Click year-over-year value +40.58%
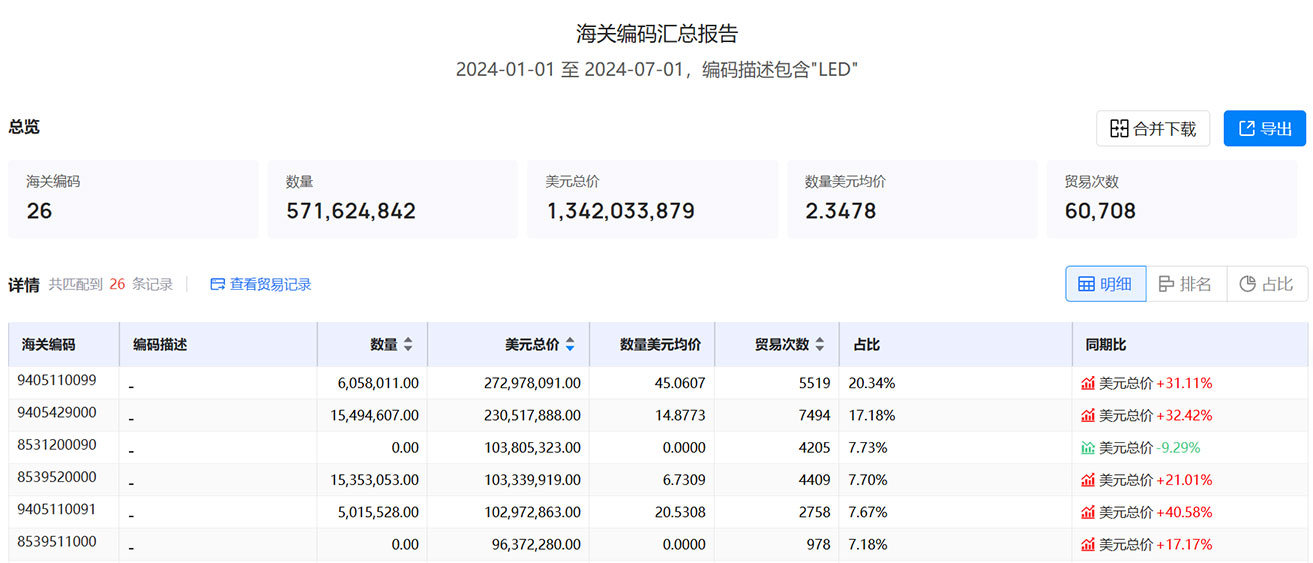 (1184, 512)
